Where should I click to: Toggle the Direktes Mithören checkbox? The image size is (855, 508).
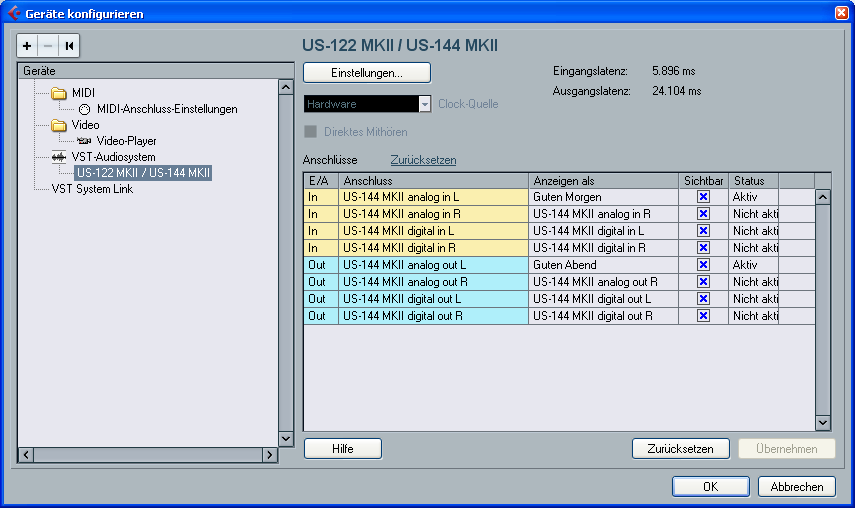(310, 131)
